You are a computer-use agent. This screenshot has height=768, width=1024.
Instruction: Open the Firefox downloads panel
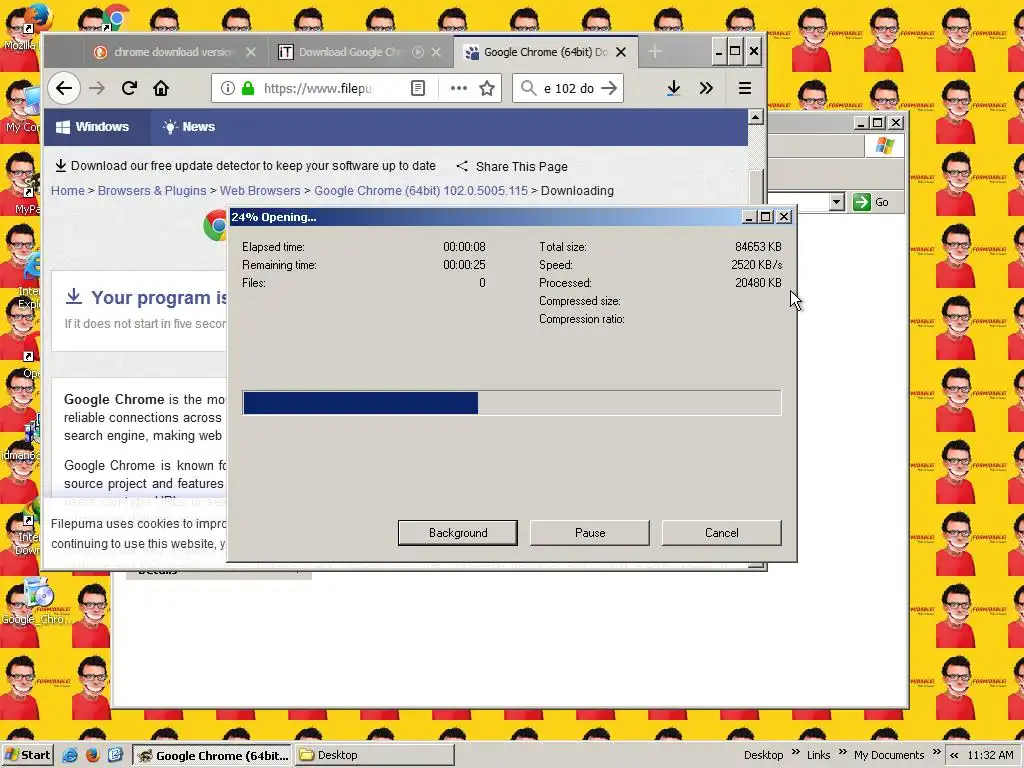coord(674,88)
